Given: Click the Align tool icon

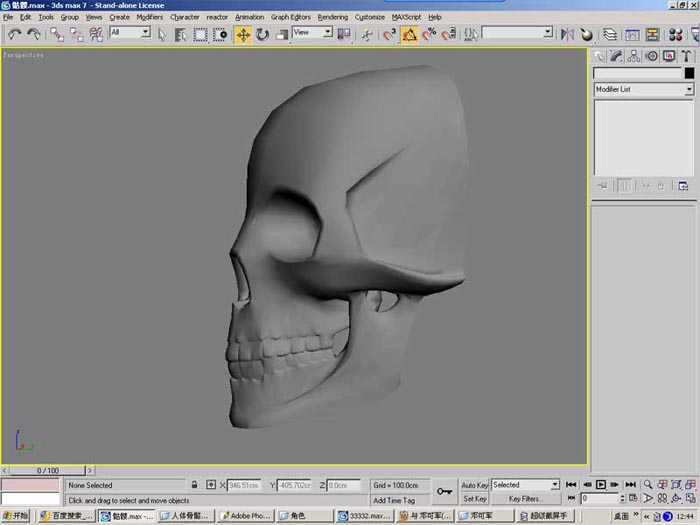Looking at the screenshot, I should pyautogui.click(x=587, y=34).
